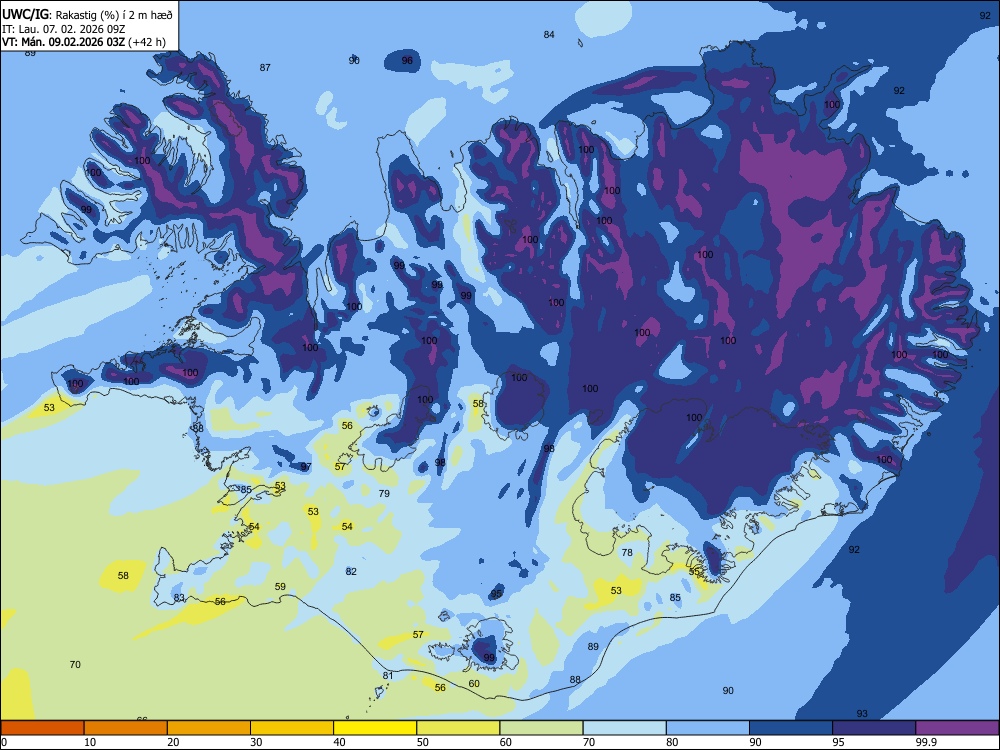Click the initial time 'IT: Lau. 07. 02. 2026 09Z'
The height and width of the screenshot is (750, 1000).
click(x=63, y=29)
